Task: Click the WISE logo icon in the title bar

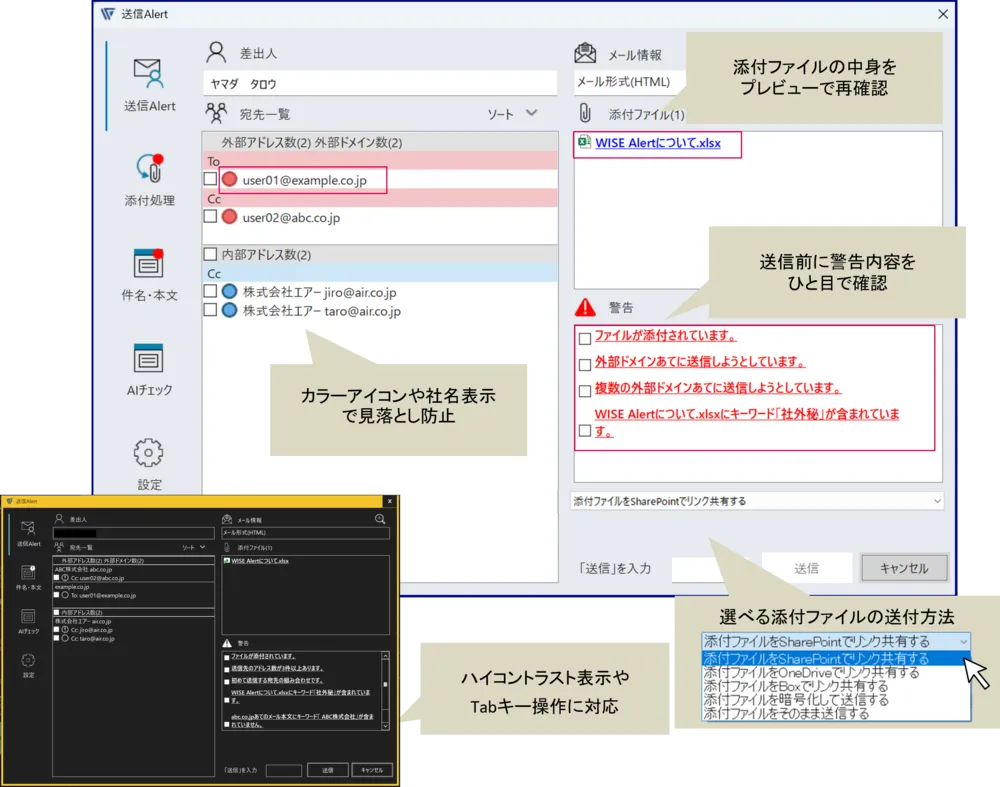Action: (108, 14)
